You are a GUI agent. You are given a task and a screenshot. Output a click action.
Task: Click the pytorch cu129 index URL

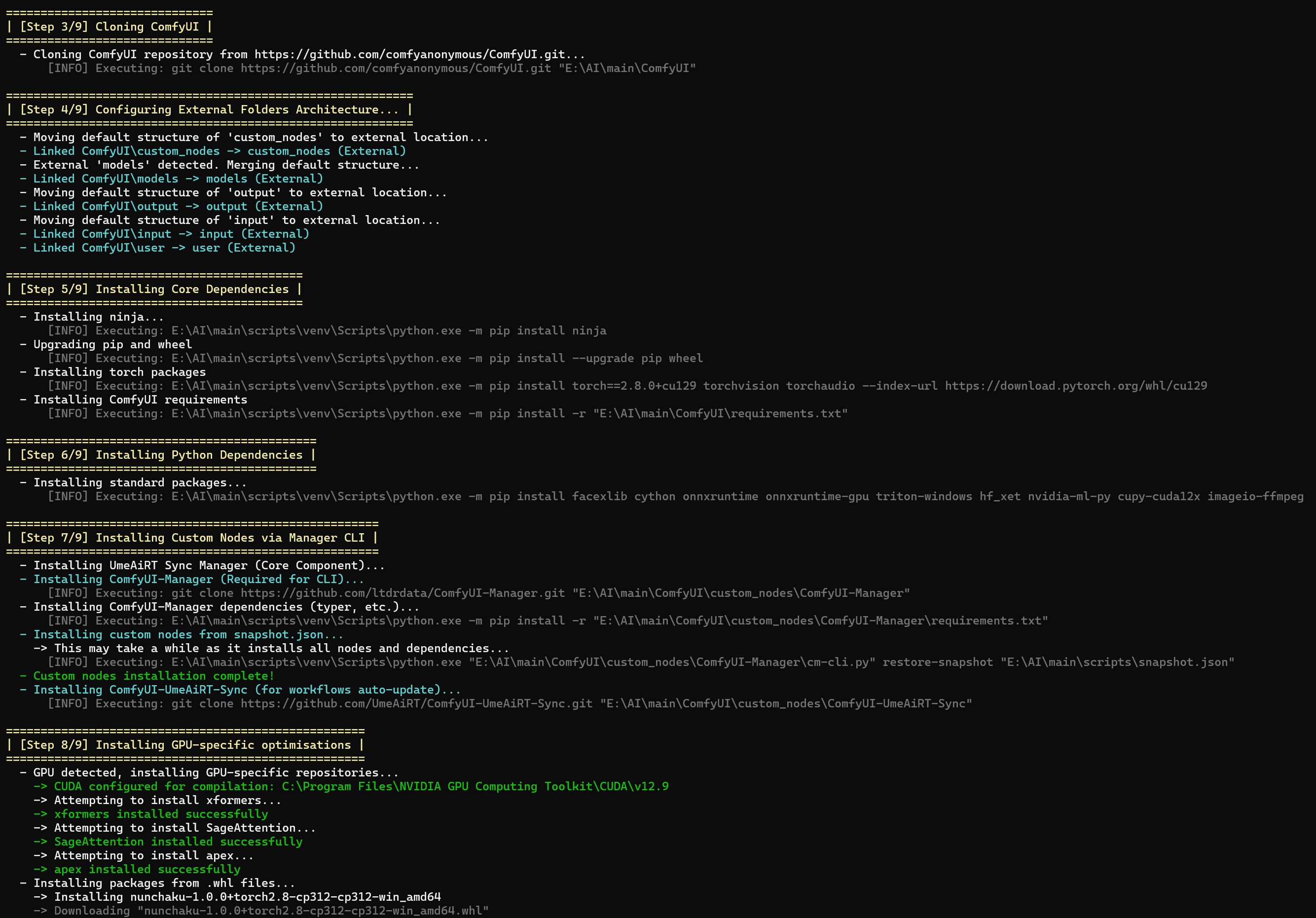1075,386
